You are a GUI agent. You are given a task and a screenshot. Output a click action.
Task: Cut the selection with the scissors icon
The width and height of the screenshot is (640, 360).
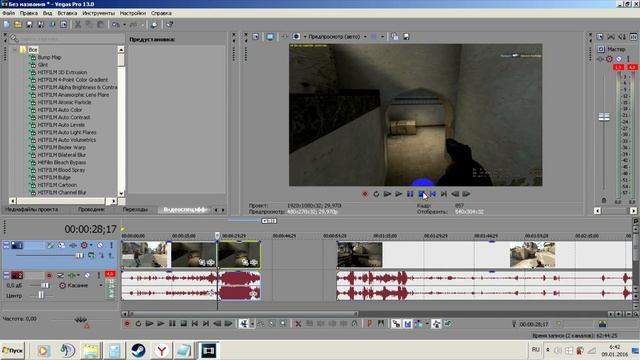78,24
